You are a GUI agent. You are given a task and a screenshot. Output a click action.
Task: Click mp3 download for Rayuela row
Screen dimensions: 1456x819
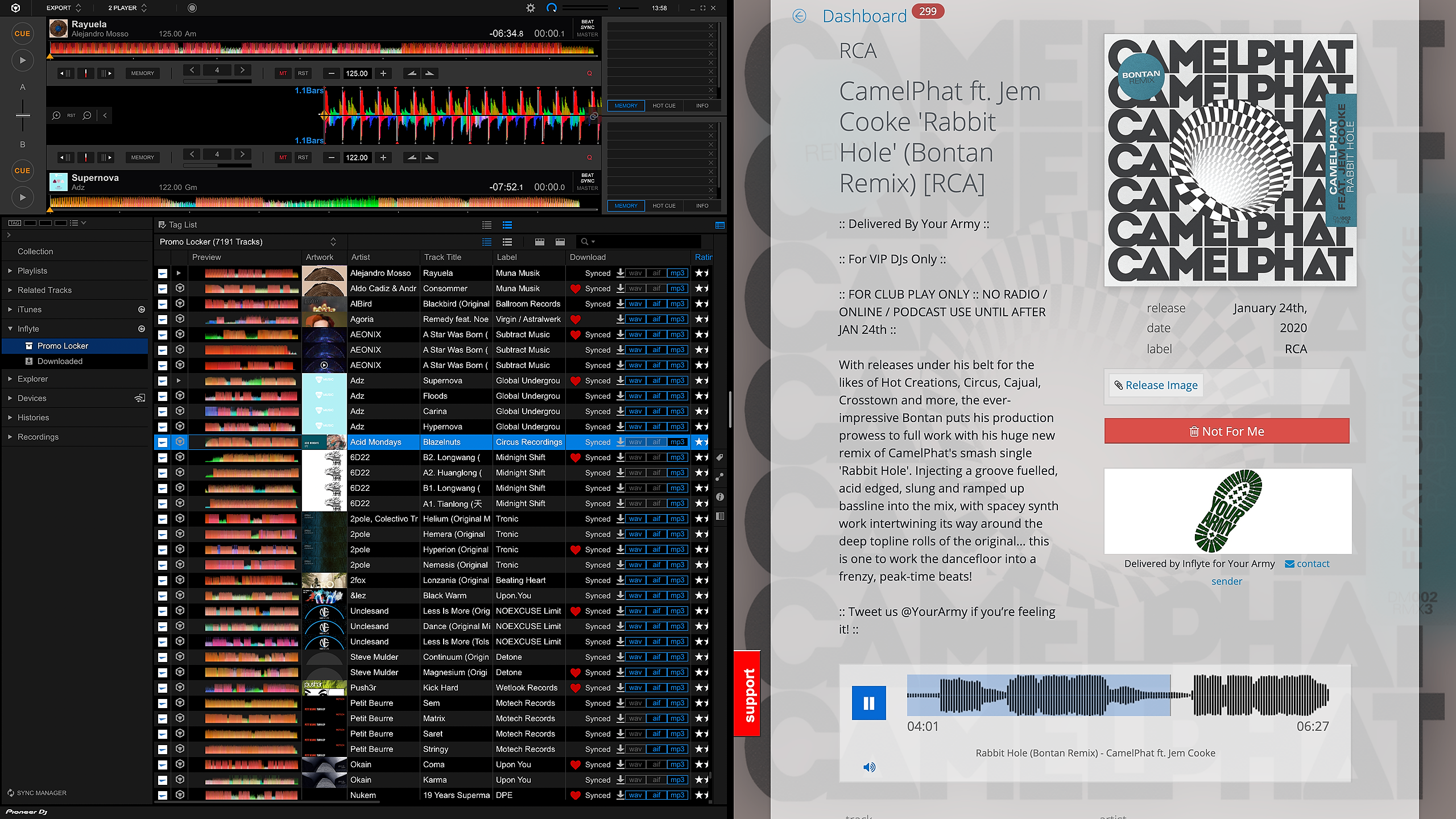coord(677,273)
